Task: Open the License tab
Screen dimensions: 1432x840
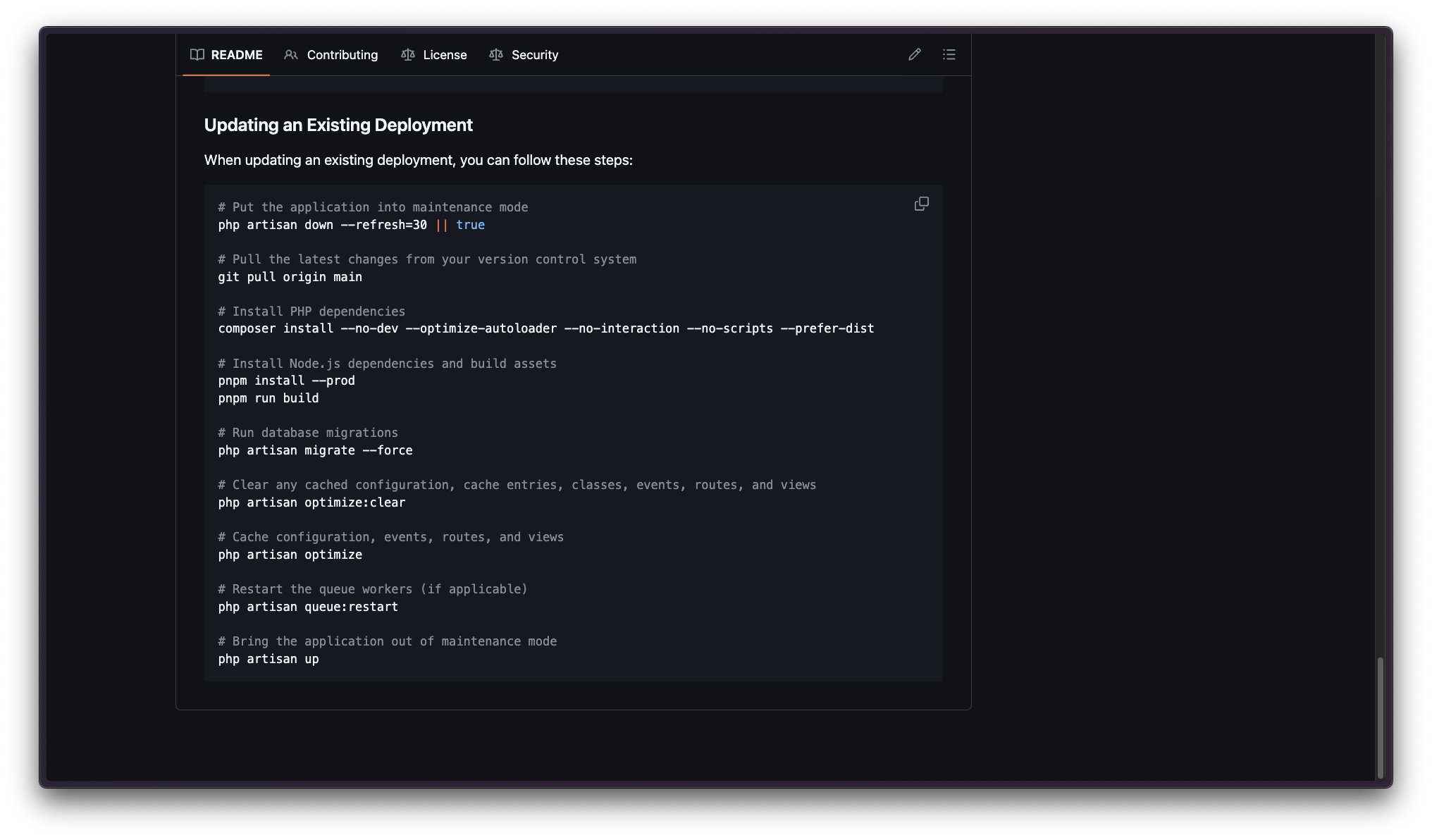Action: [x=434, y=55]
